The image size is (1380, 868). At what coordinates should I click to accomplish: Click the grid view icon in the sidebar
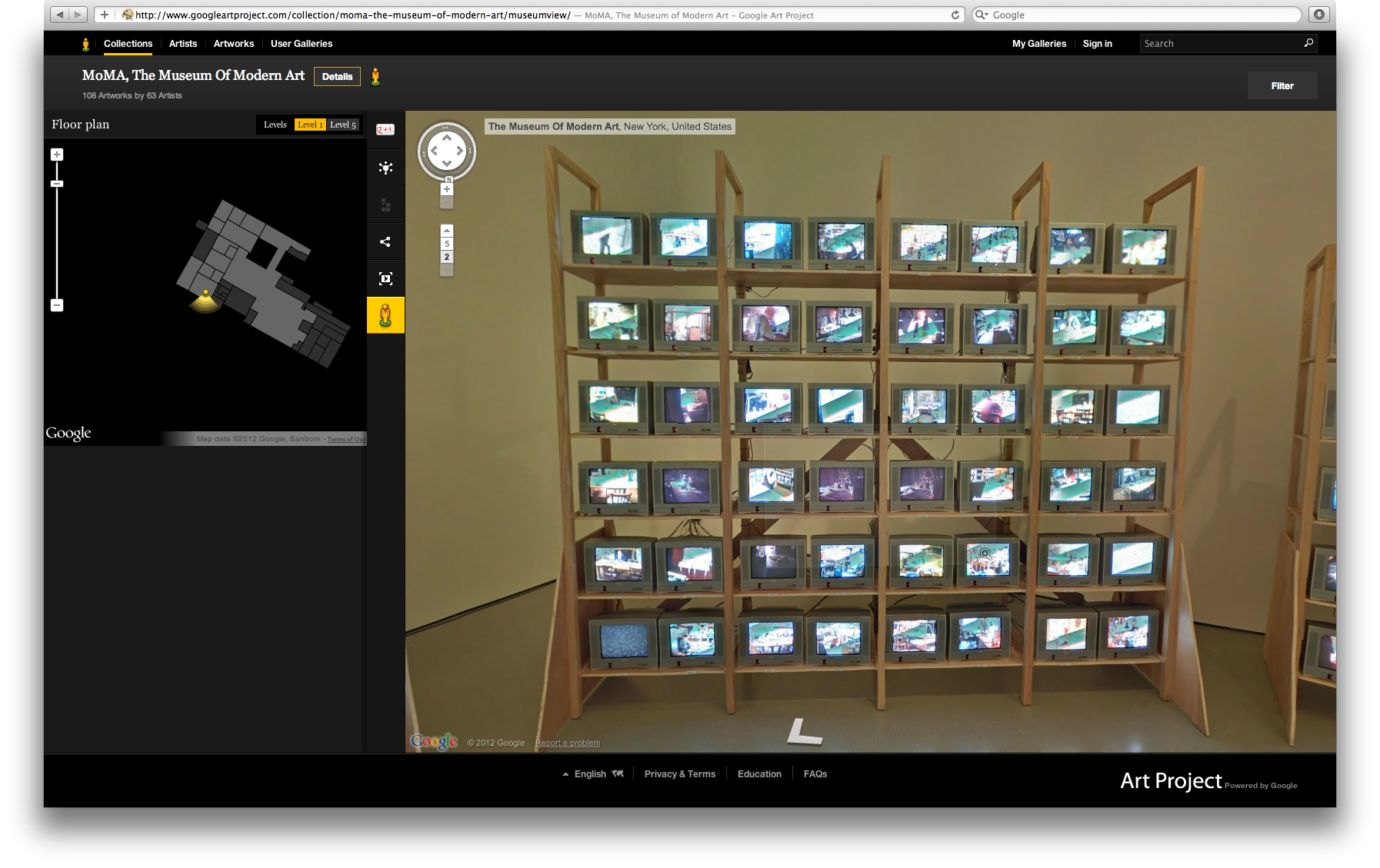(x=385, y=205)
